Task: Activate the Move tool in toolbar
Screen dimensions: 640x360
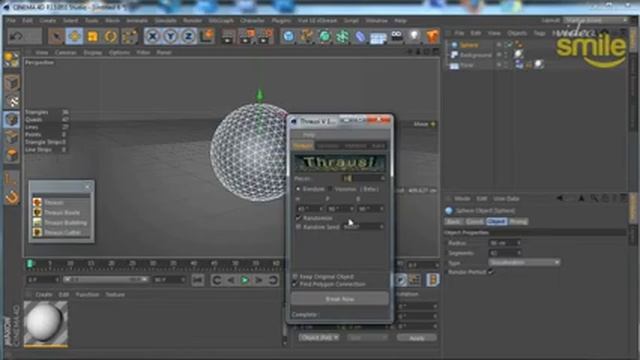Action: point(74,37)
